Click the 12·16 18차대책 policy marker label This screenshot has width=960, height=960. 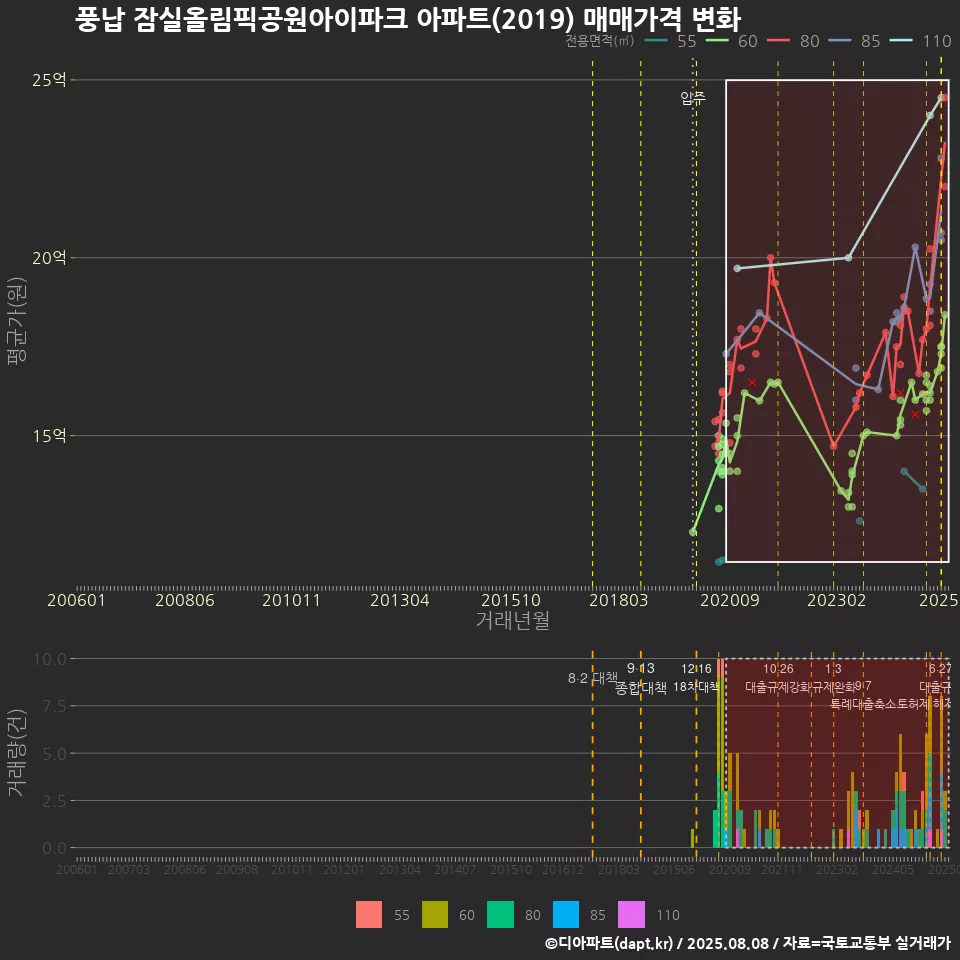click(x=696, y=678)
